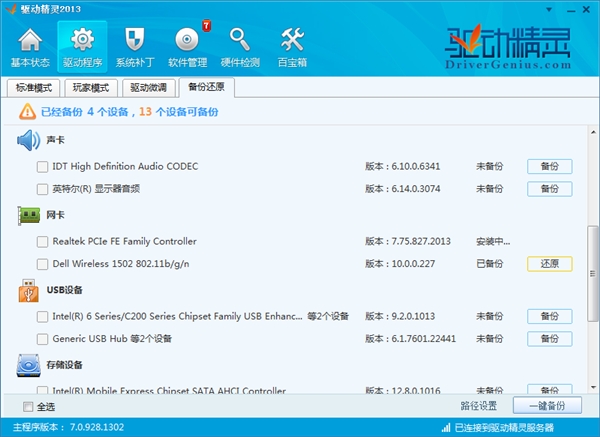Open 软件管理 disc icon
Image resolution: width=600 pixels, height=437 pixels.
pyautogui.click(x=187, y=40)
